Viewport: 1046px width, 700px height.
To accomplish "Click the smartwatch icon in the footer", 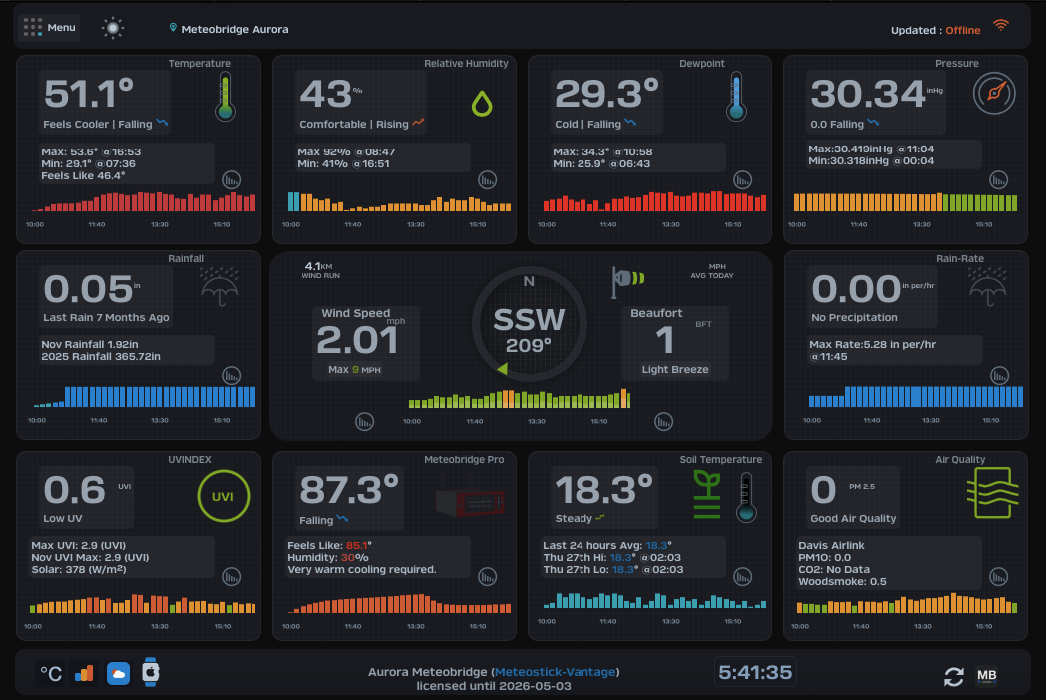I will [150, 674].
